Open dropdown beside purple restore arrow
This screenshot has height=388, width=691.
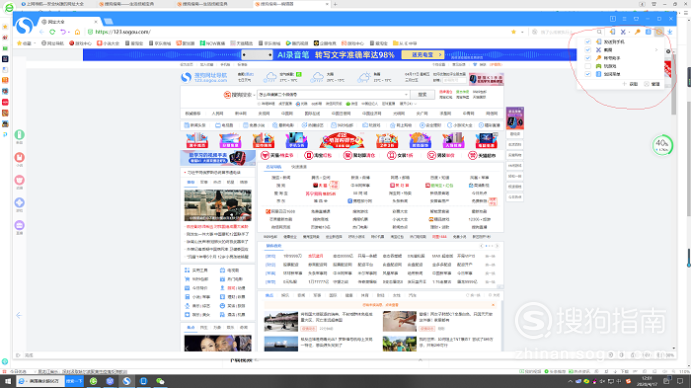(69, 32)
